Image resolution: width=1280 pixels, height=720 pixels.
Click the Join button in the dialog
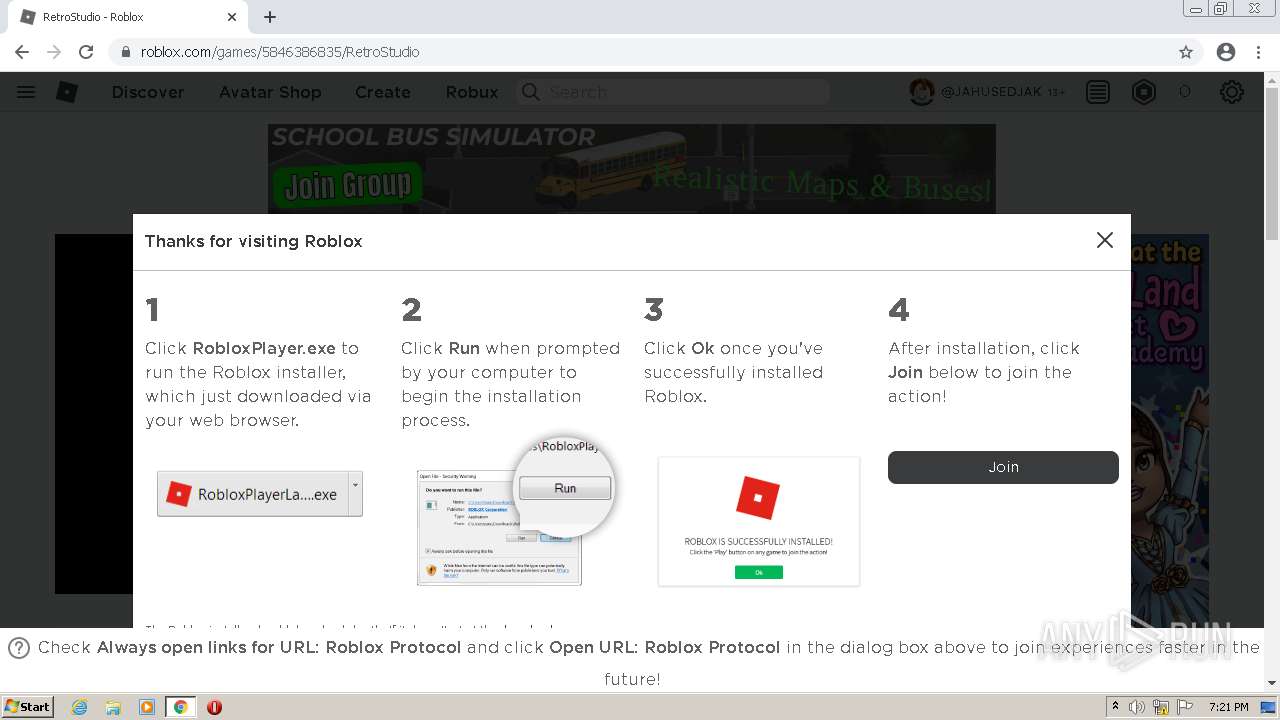(1003, 467)
